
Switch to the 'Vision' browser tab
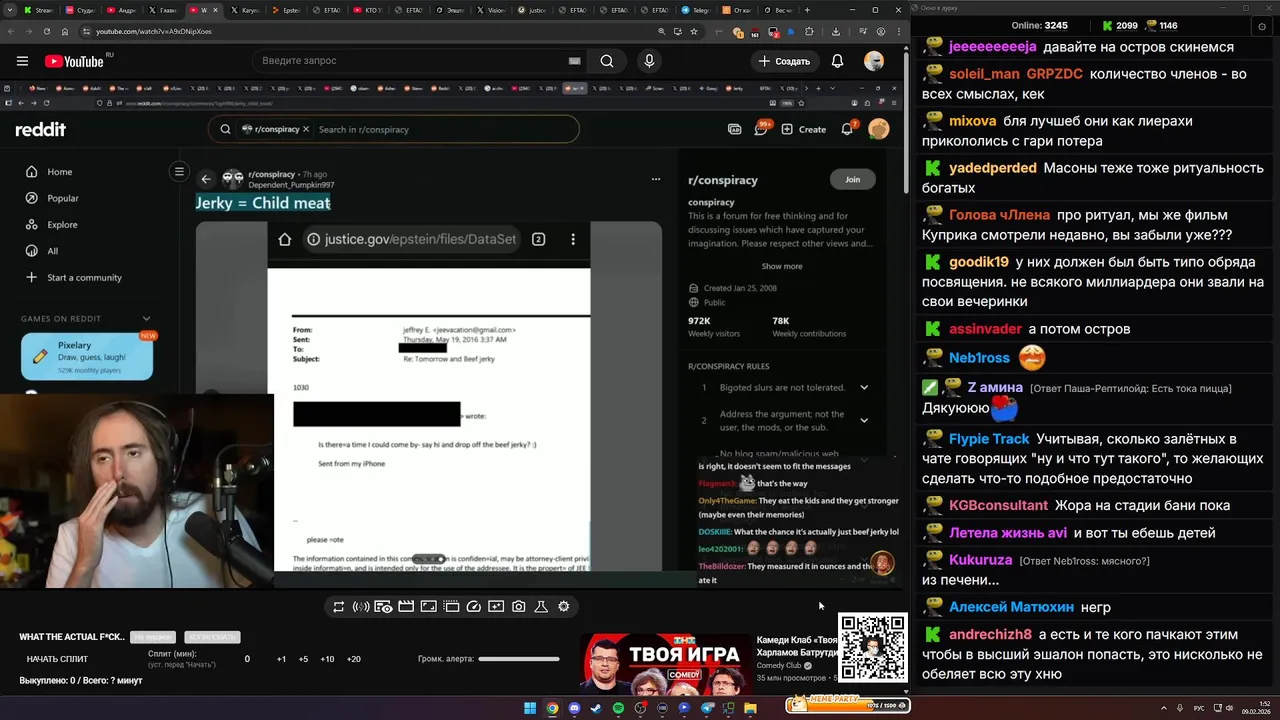click(x=493, y=10)
